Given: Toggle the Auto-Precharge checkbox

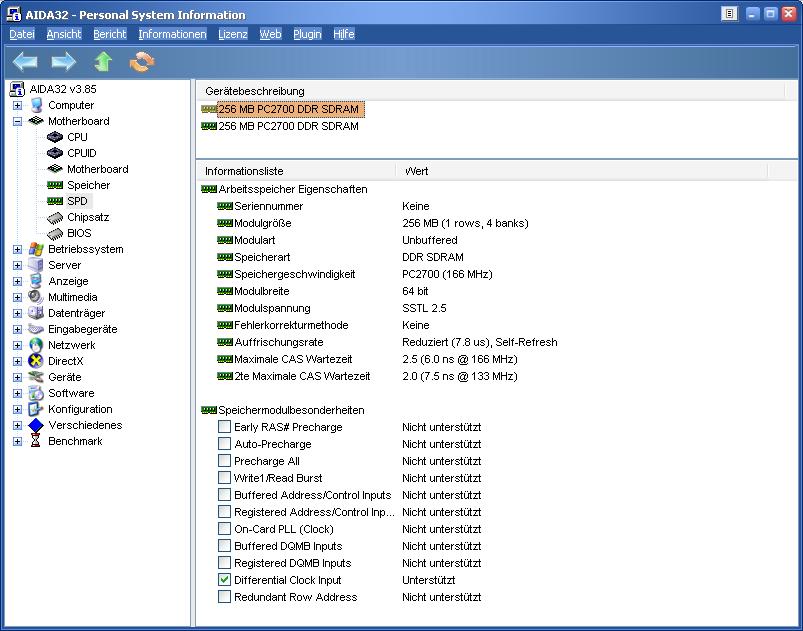Looking at the screenshot, I should (x=224, y=444).
